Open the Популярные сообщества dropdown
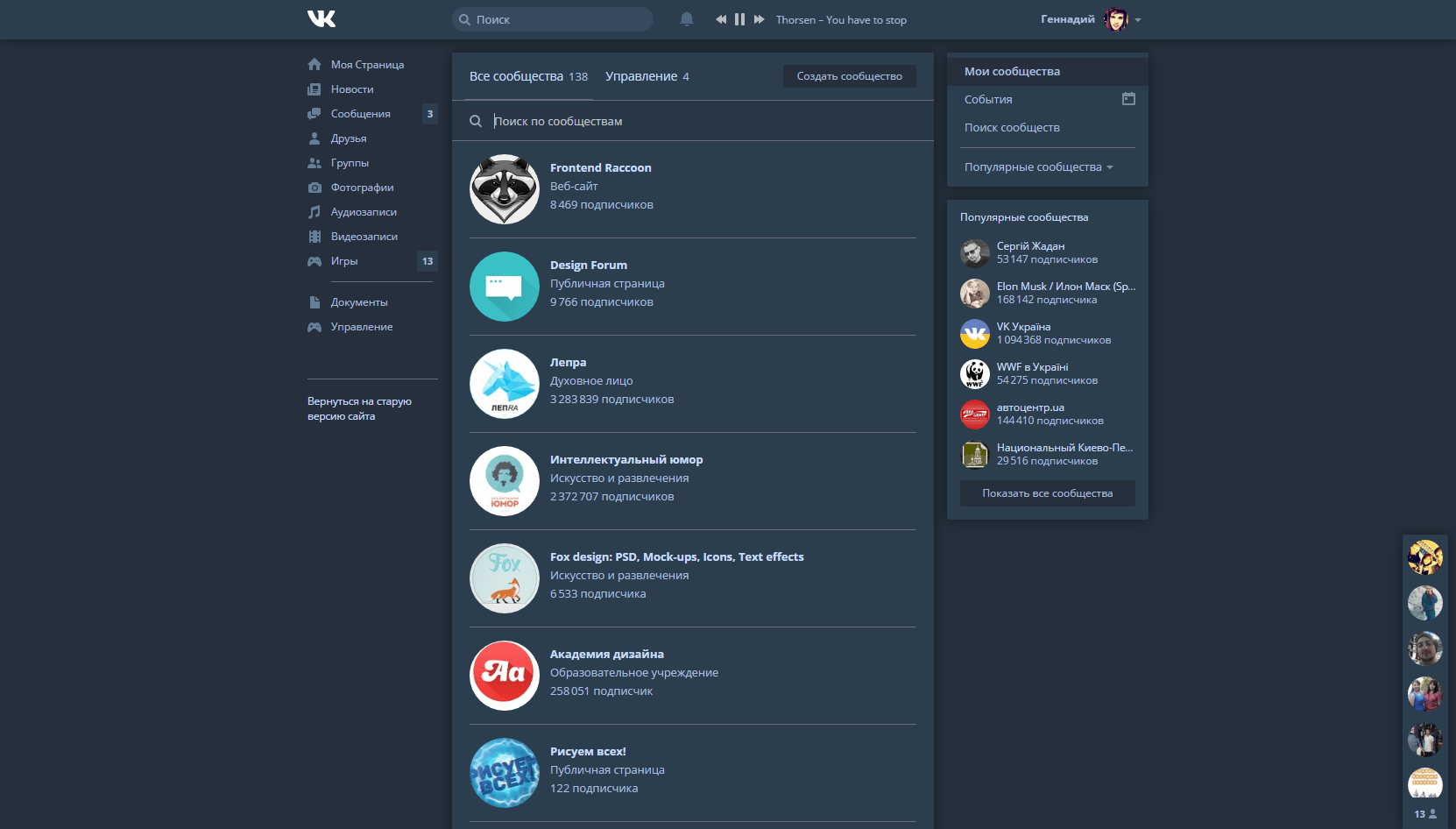Screen dimensions: 1456x829 click(1037, 167)
